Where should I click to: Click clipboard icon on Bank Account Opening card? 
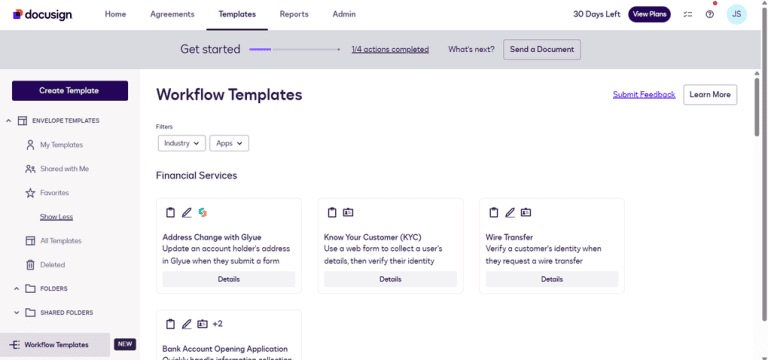coord(170,324)
